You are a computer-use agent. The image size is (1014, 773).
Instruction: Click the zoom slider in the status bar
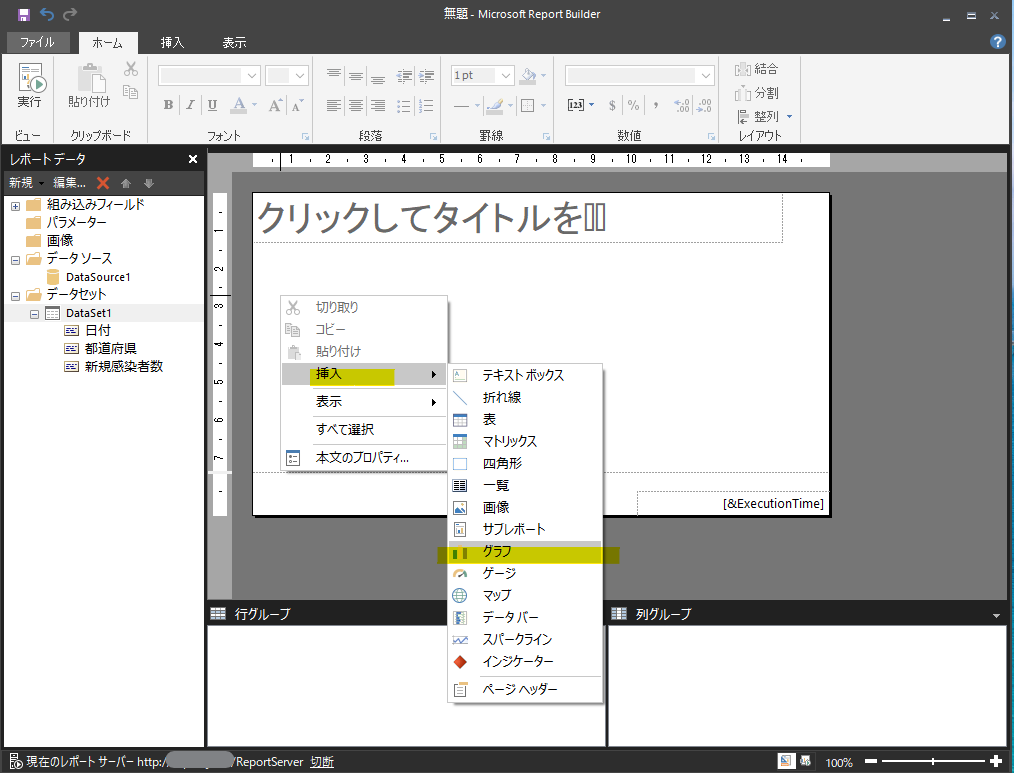point(932,762)
